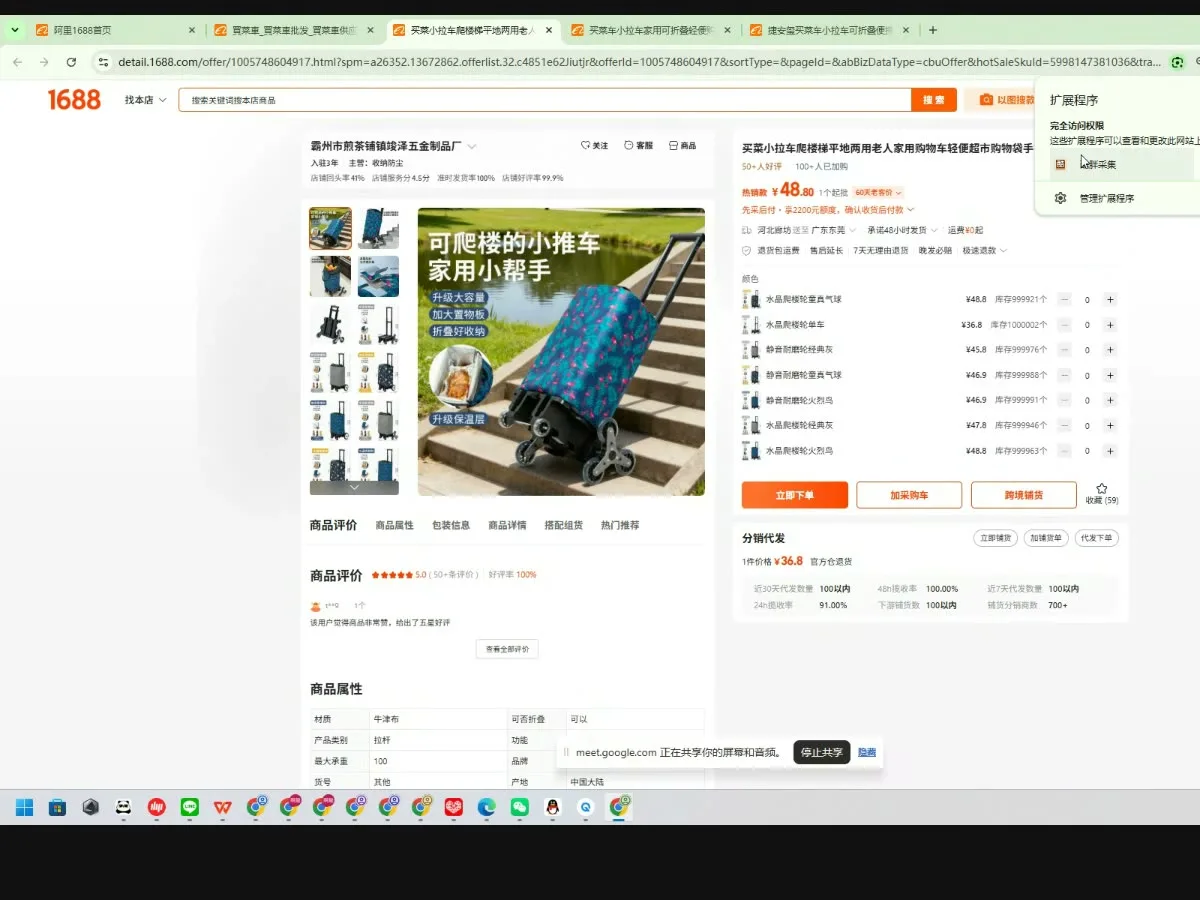Viewport: 1200px width, 900px height.
Task: Open new browser tab with plus
Action: [933, 30]
